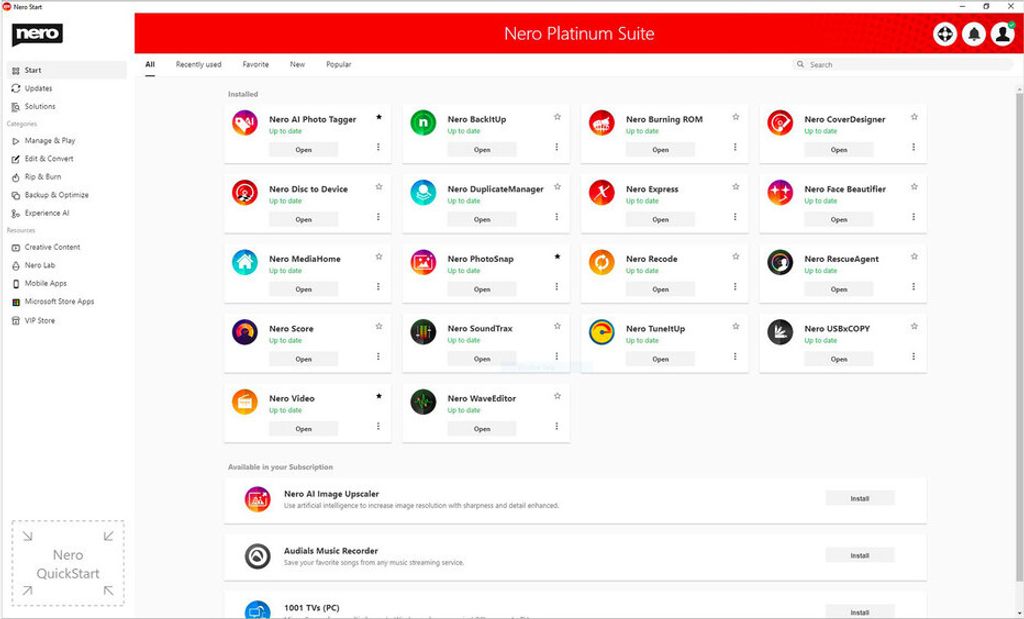The width and height of the screenshot is (1024, 619).
Task: Click the Nero MediaHome house icon
Action: tap(245, 262)
